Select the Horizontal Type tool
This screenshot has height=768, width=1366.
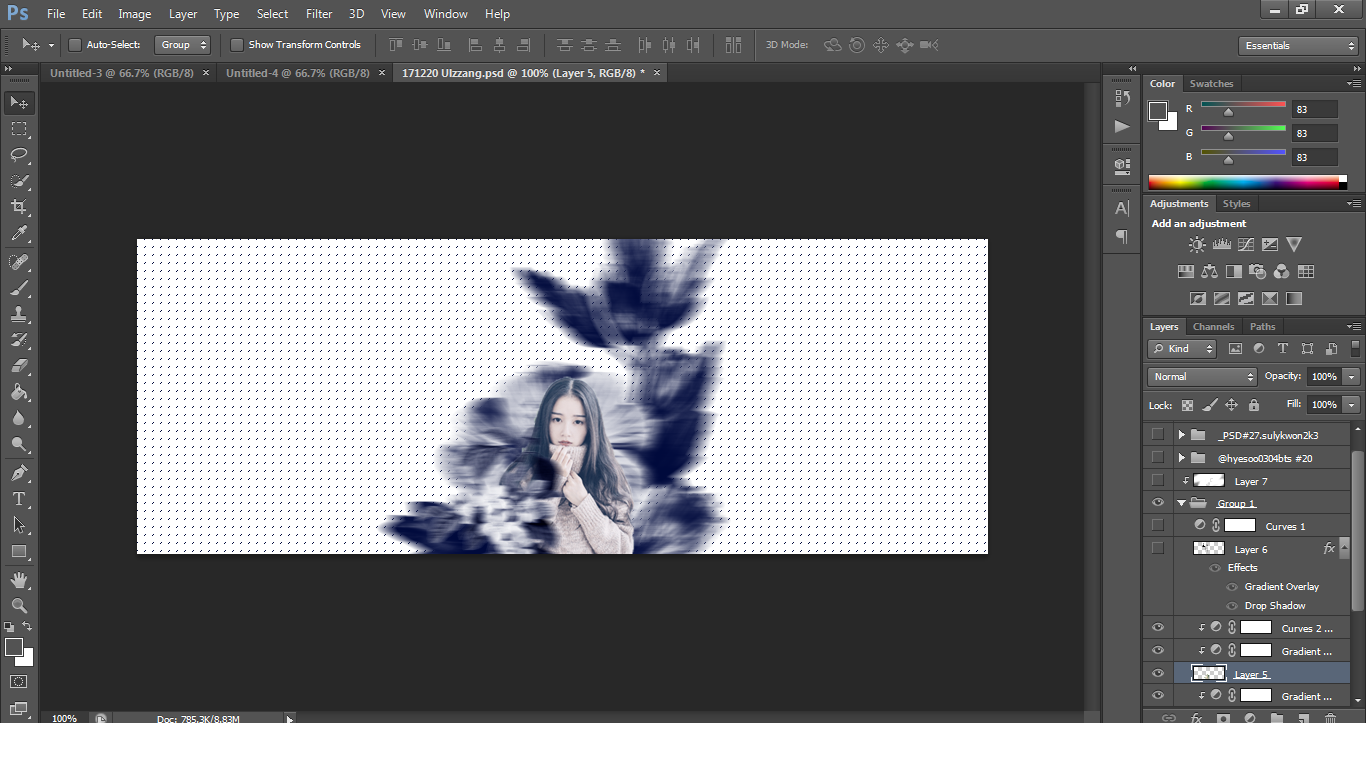click(x=19, y=499)
